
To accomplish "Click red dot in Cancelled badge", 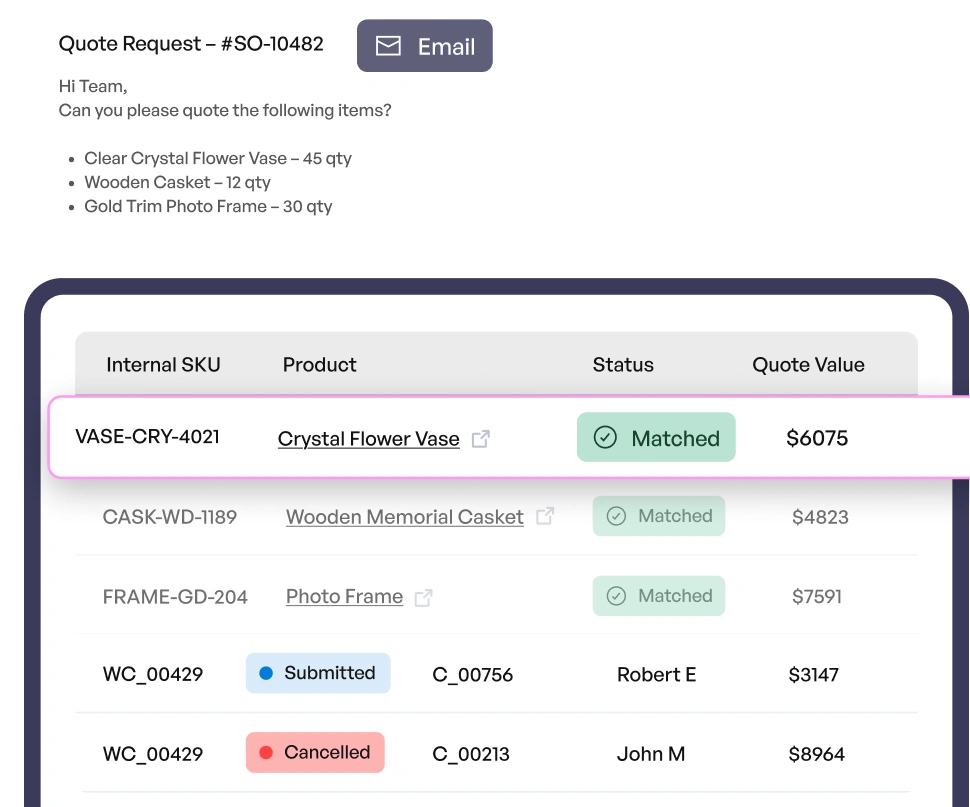I will (266, 752).
